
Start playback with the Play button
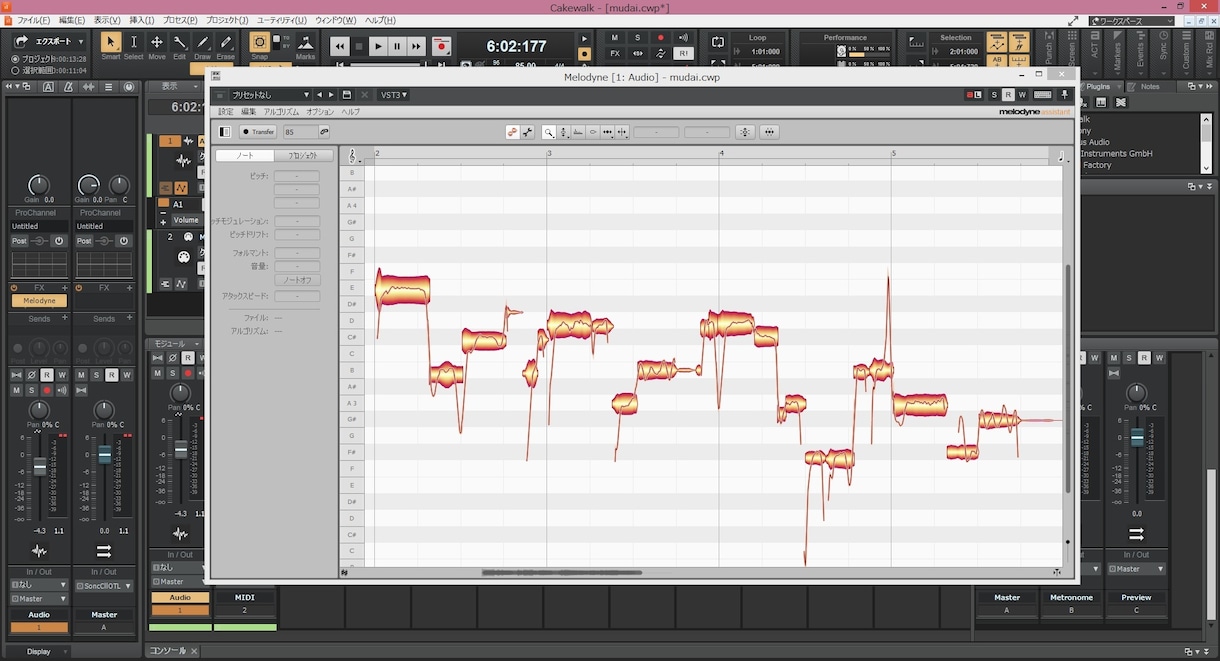tap(378, 46)
